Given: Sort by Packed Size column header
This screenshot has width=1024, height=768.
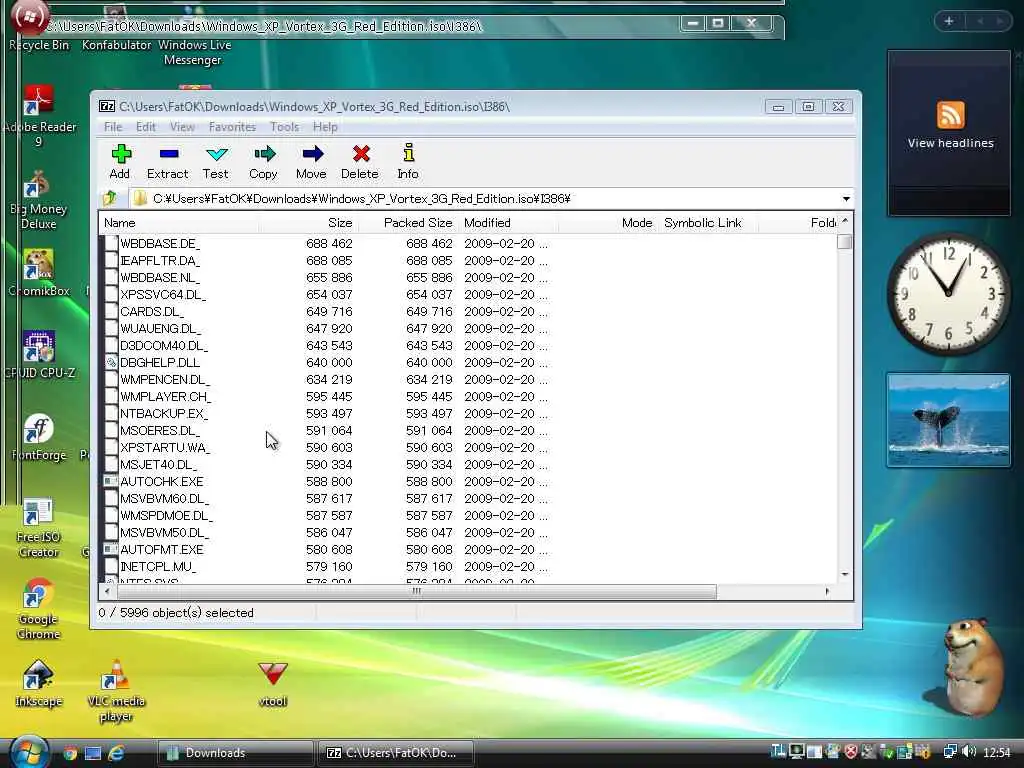Looking at the screenshot, I should [409, 223].
